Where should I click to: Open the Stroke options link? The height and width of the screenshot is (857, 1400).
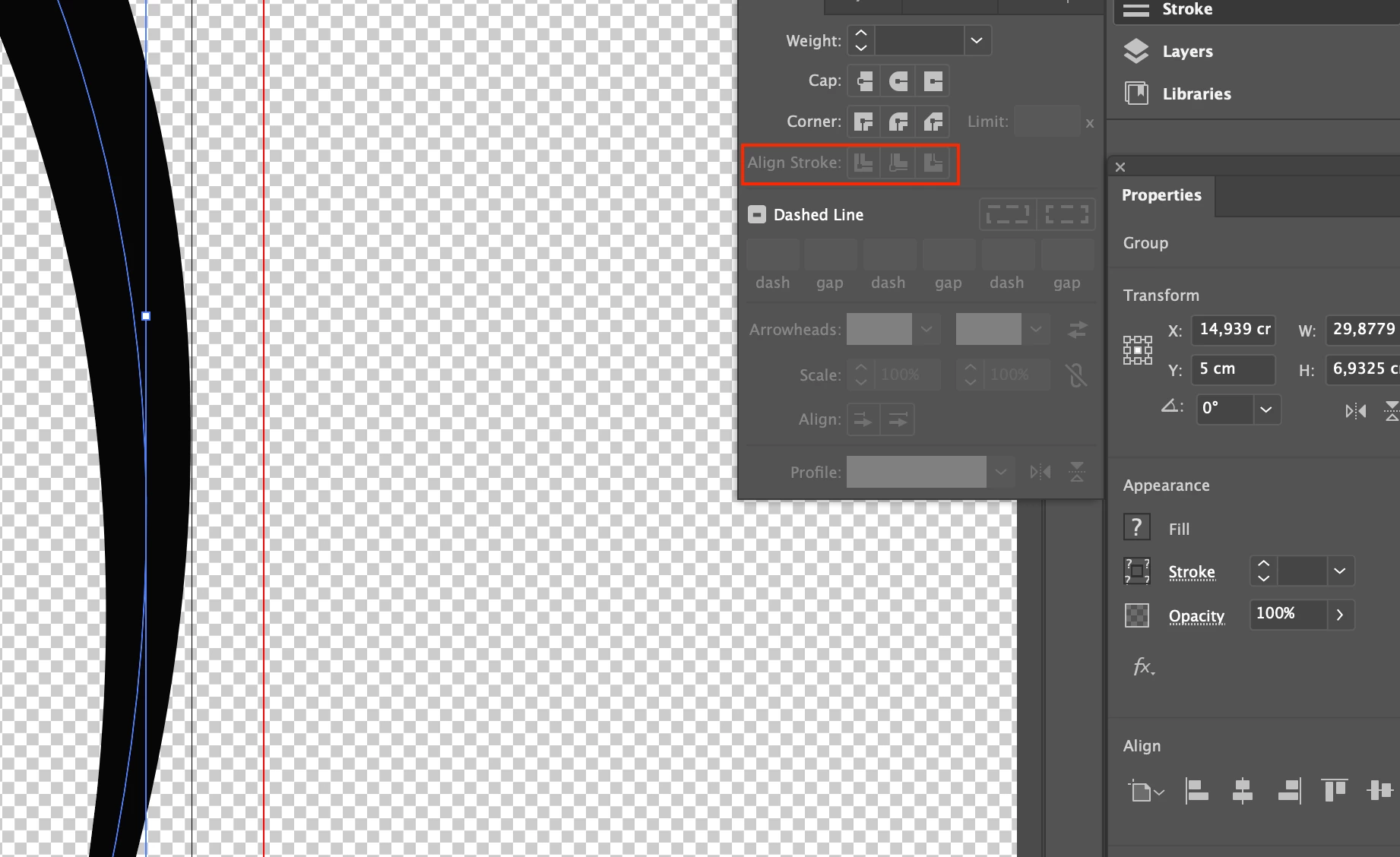click(1192, 572)
